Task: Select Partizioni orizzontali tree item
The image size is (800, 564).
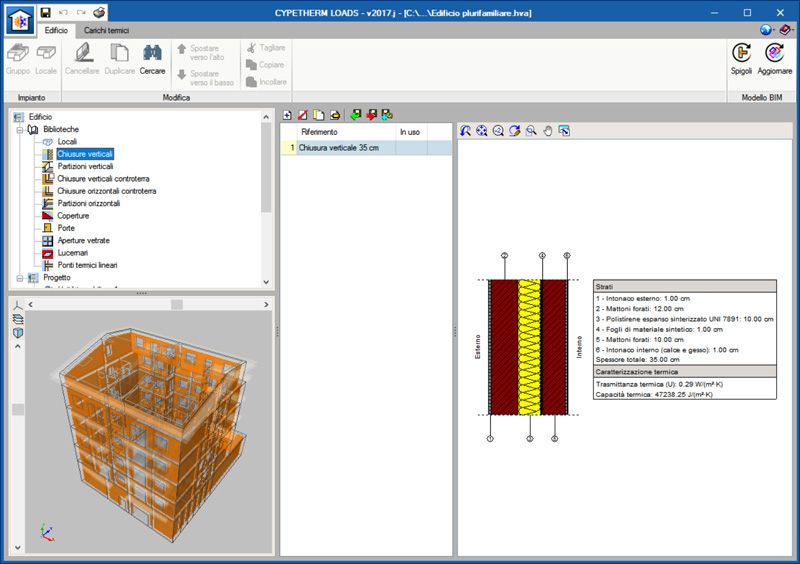Action: (x=89, y=203)
